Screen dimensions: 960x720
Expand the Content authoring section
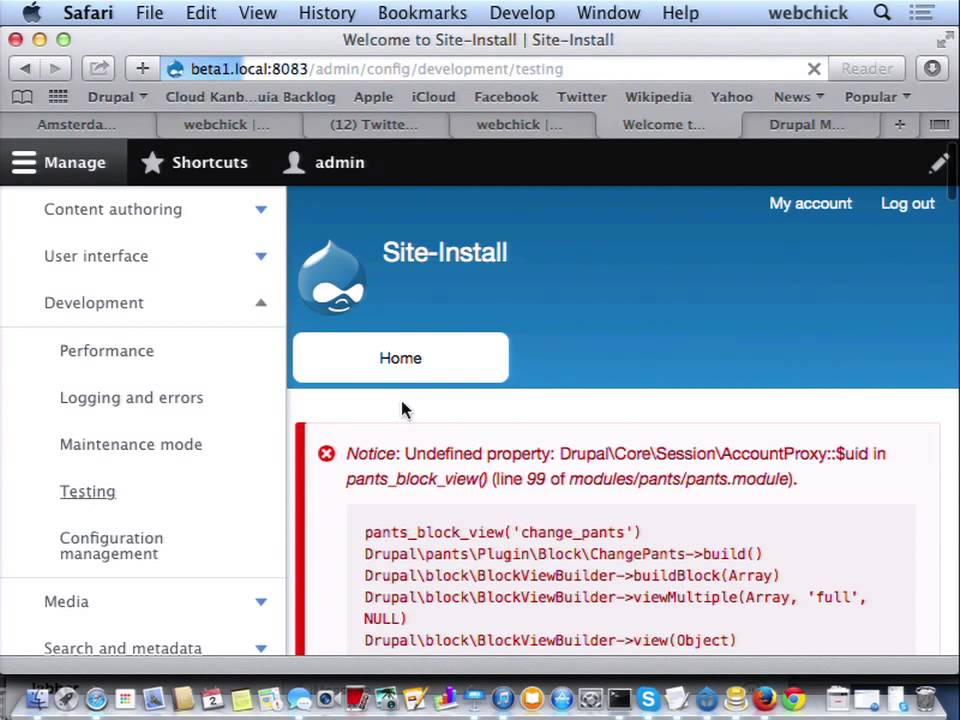[261, 209]
